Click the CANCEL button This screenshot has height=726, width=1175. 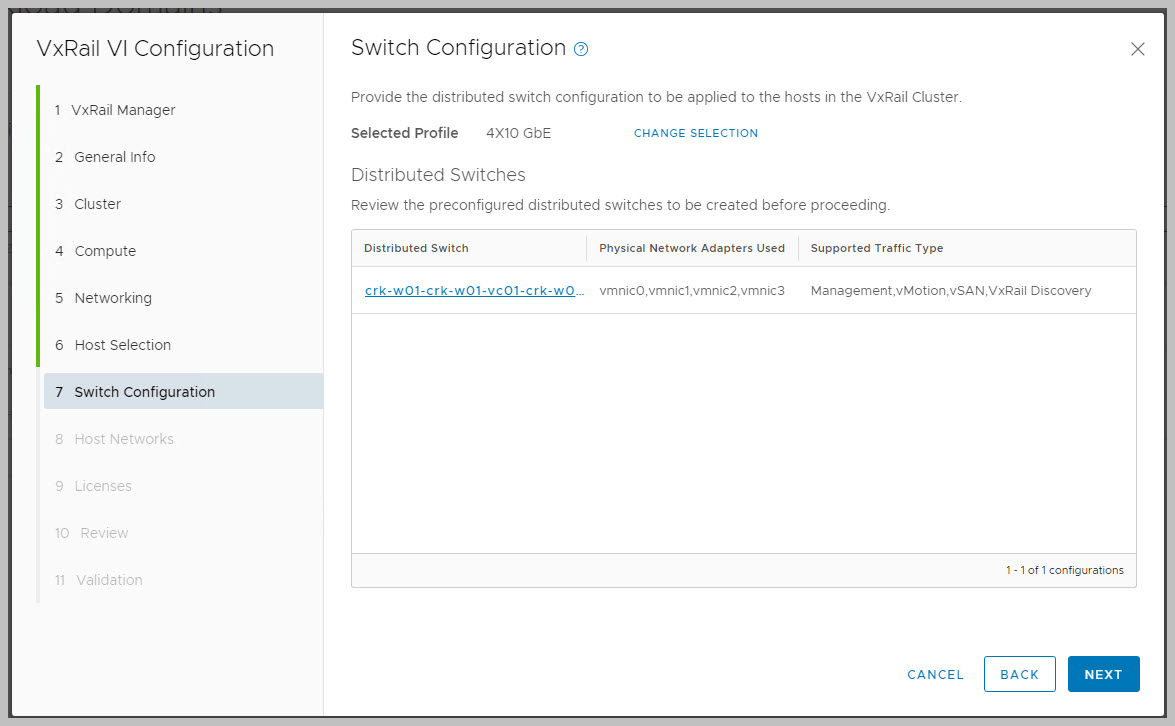tap(935, 674)
